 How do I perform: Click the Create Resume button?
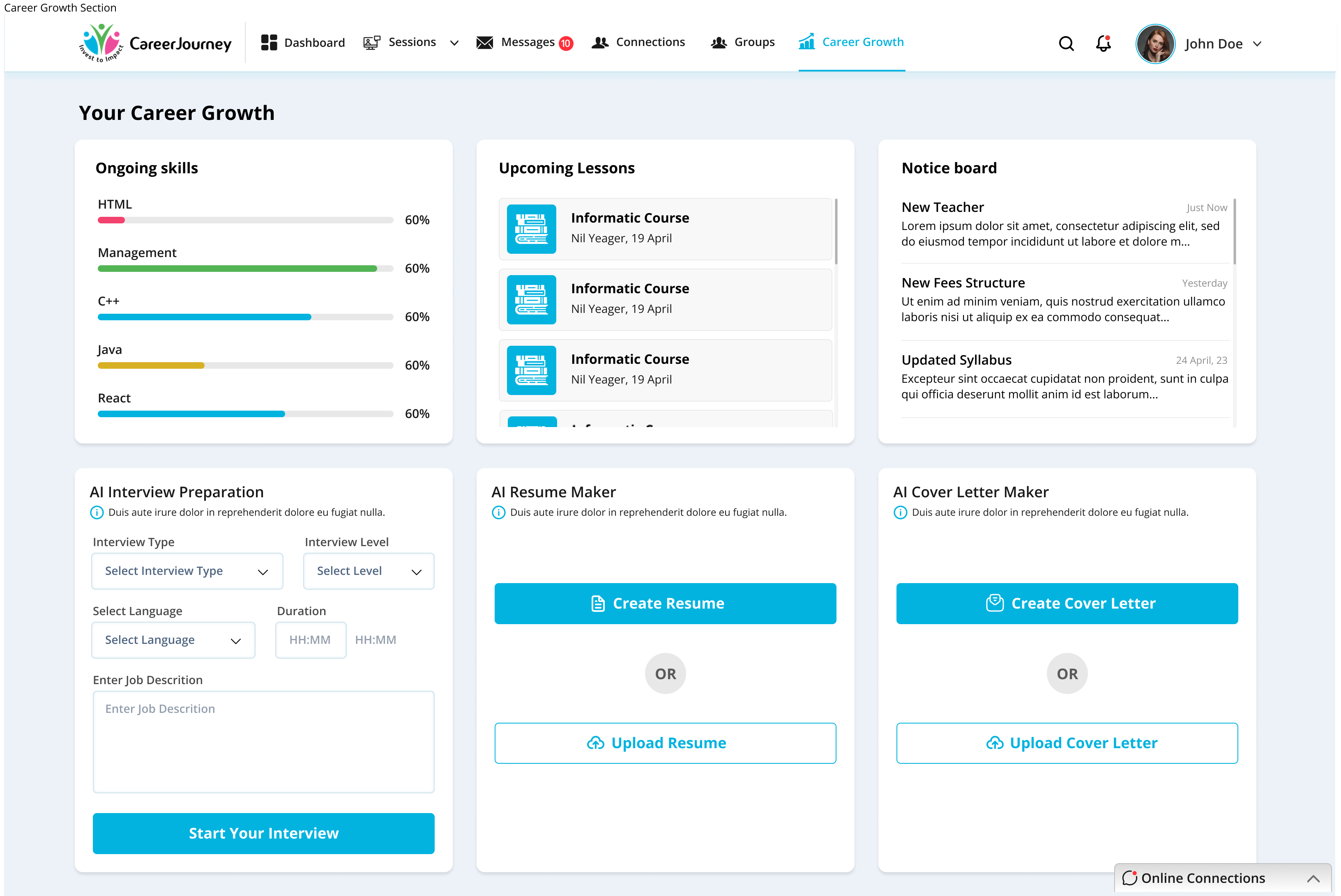(665, 604)
